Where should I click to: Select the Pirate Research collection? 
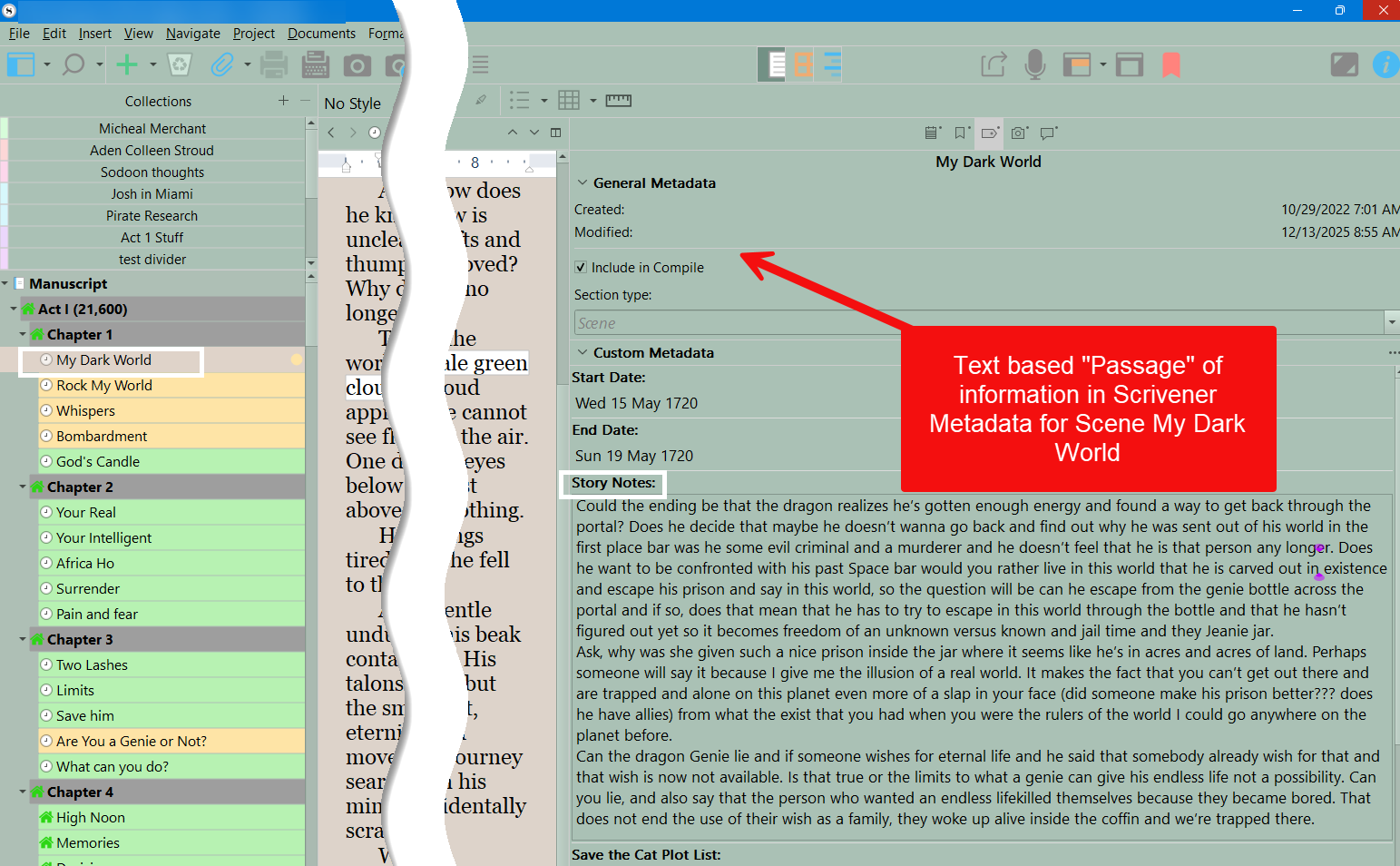tap(152, 216)
